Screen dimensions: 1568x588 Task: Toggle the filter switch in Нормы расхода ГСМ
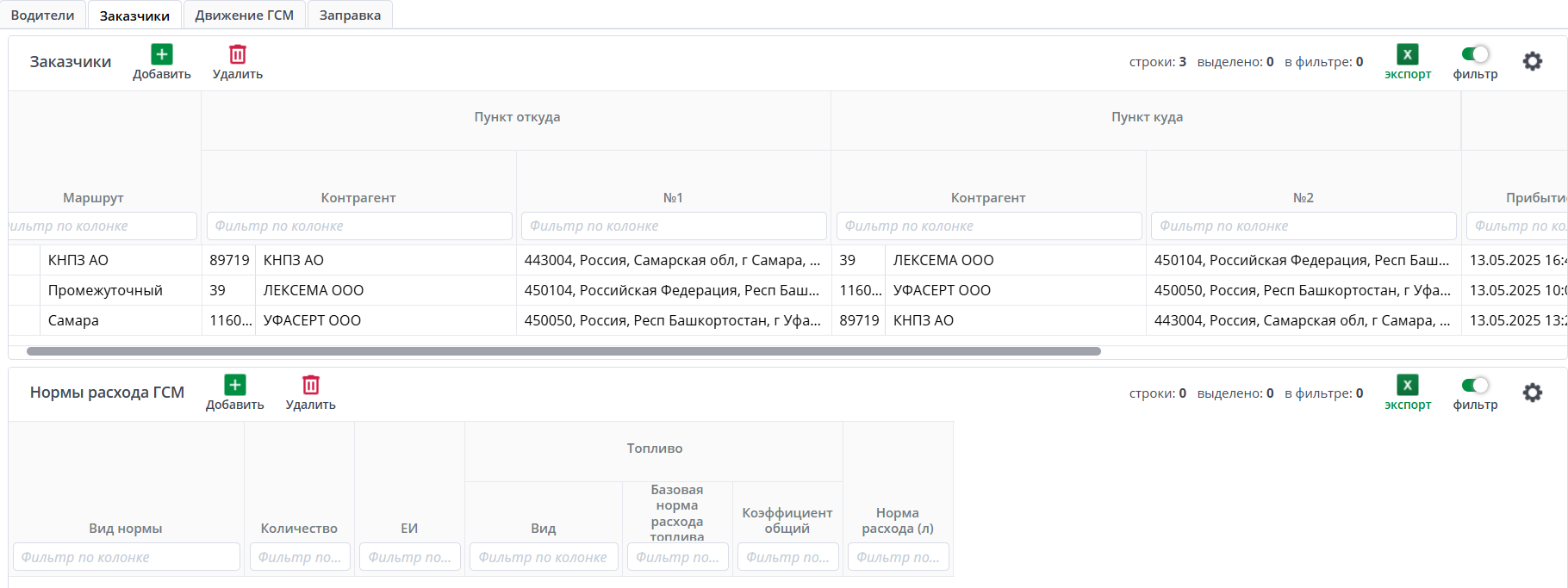tap(1475, 385)
